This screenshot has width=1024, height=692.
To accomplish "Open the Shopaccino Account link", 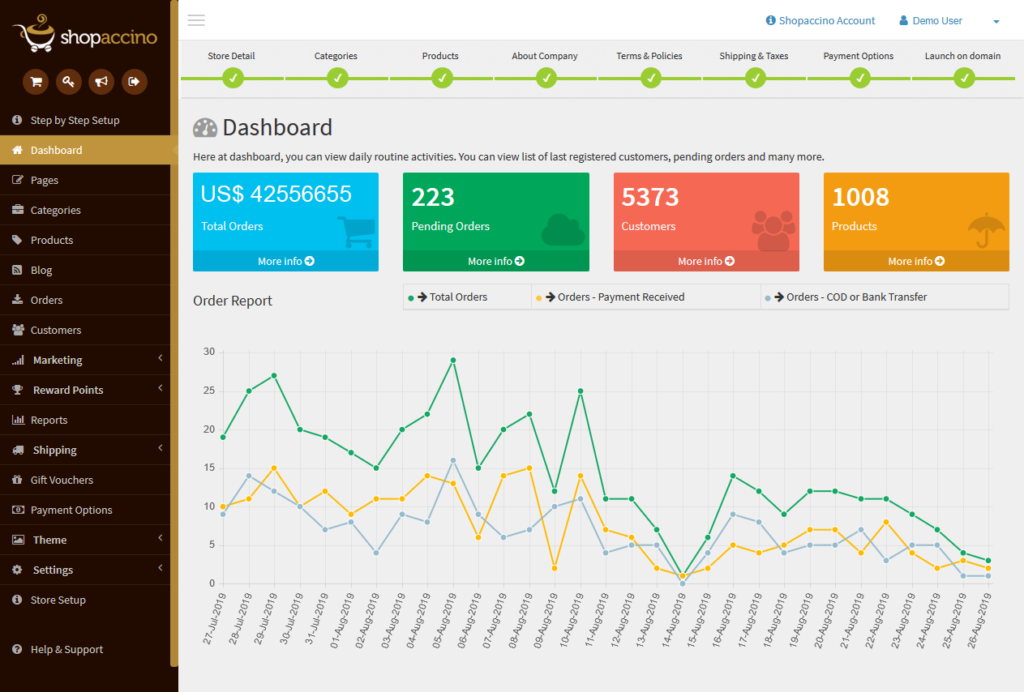I will coord(820,21).
